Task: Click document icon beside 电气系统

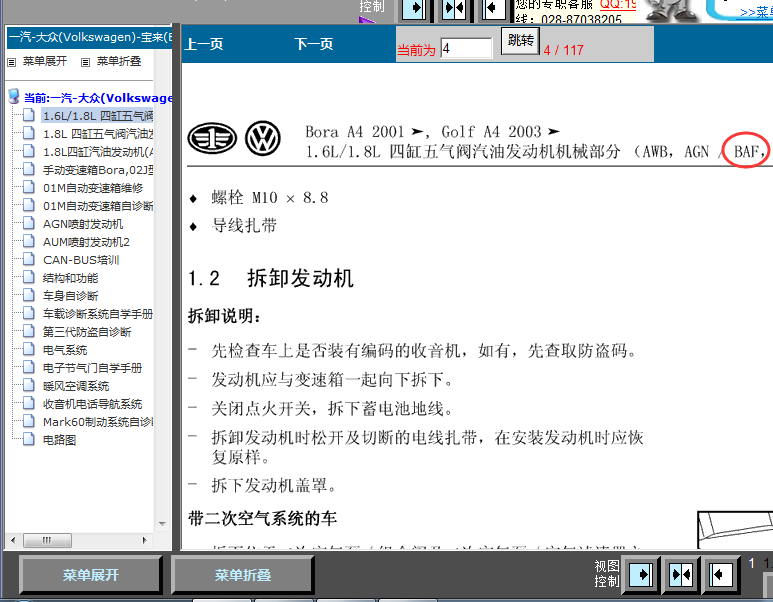Action: pyautogui.click(x=29, y=349)
